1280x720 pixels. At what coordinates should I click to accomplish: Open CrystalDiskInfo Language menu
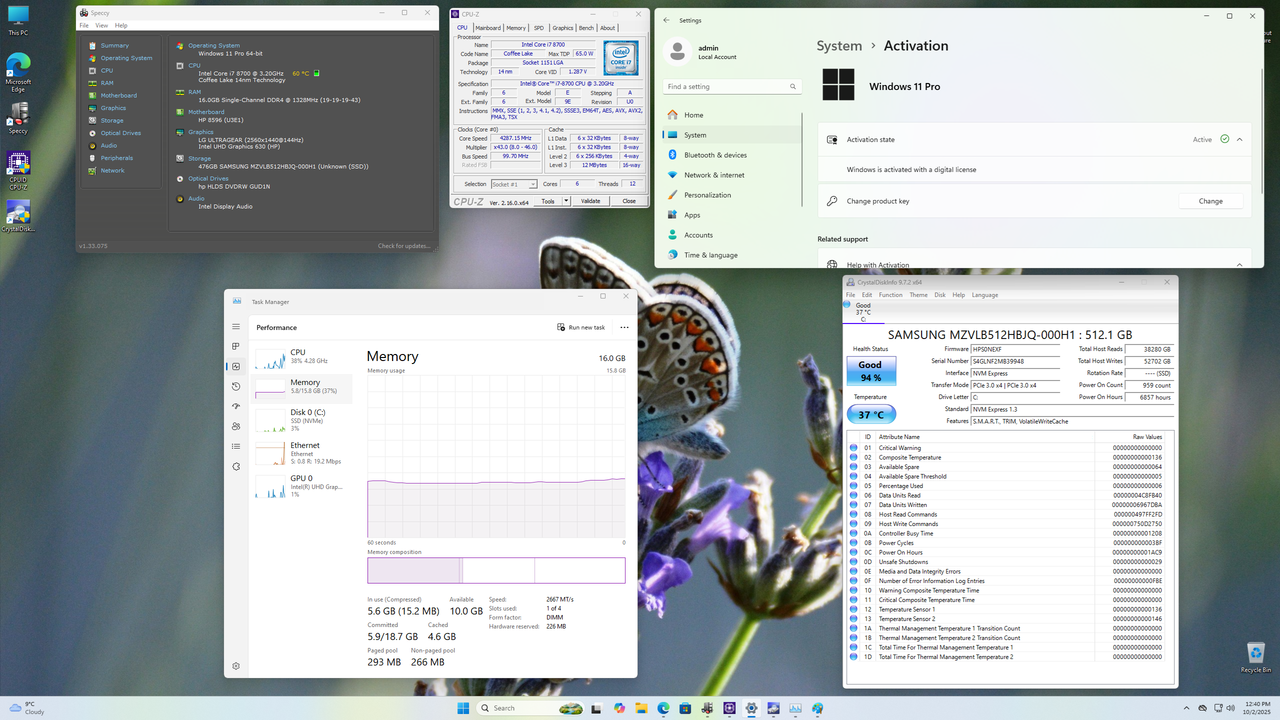pyautogui.click(x=985, y=295)
